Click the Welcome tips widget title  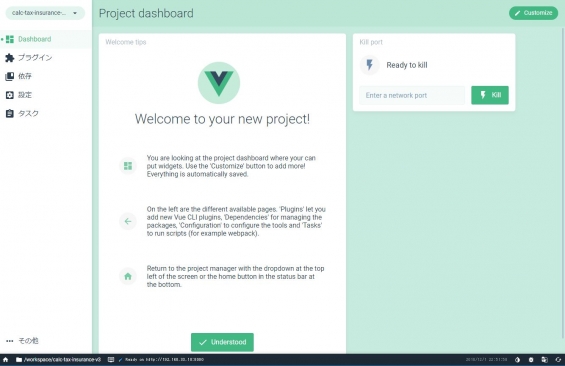[126, 42]
